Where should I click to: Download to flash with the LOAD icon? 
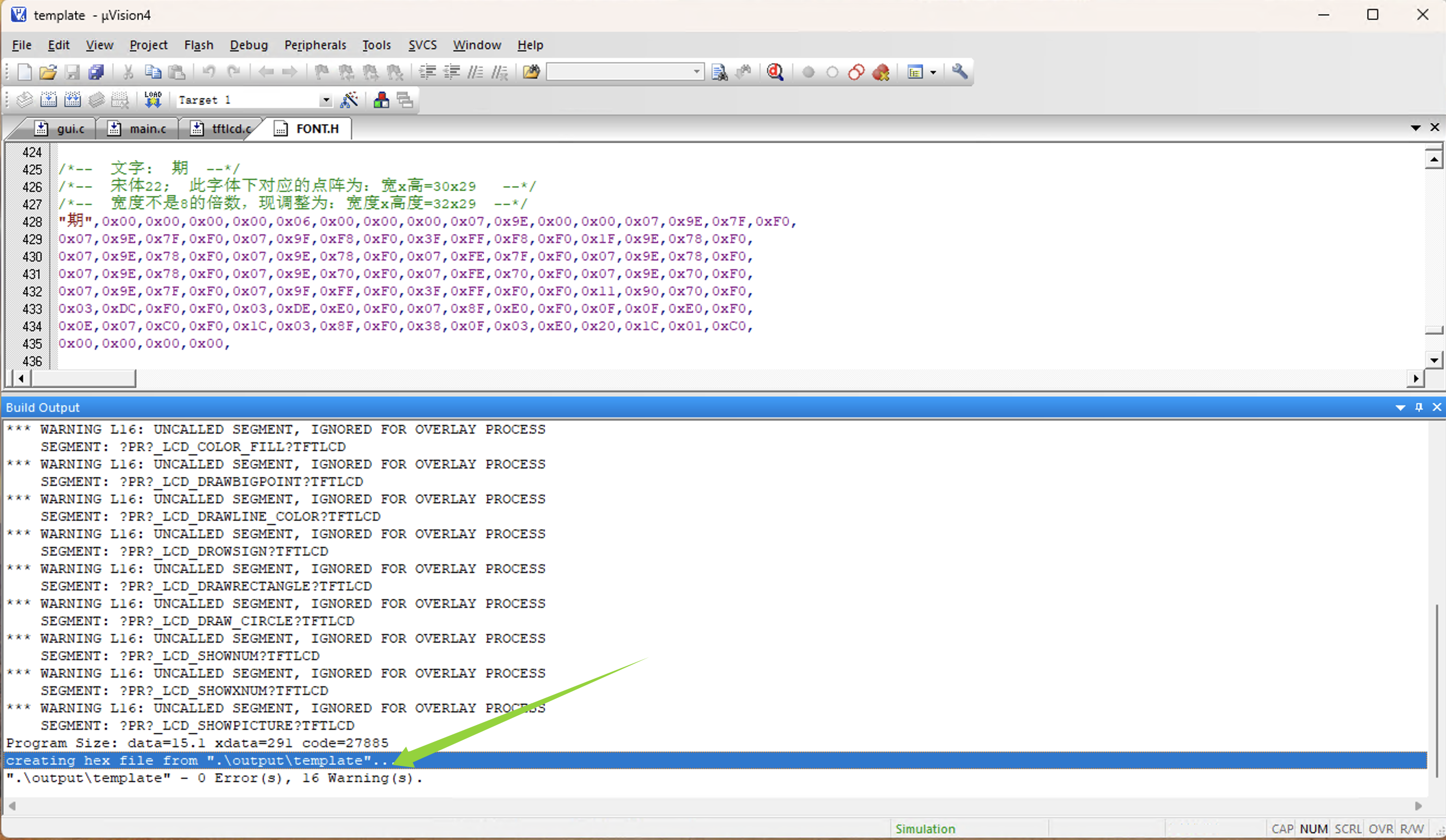pyautogui.click(x=153, y=100)
